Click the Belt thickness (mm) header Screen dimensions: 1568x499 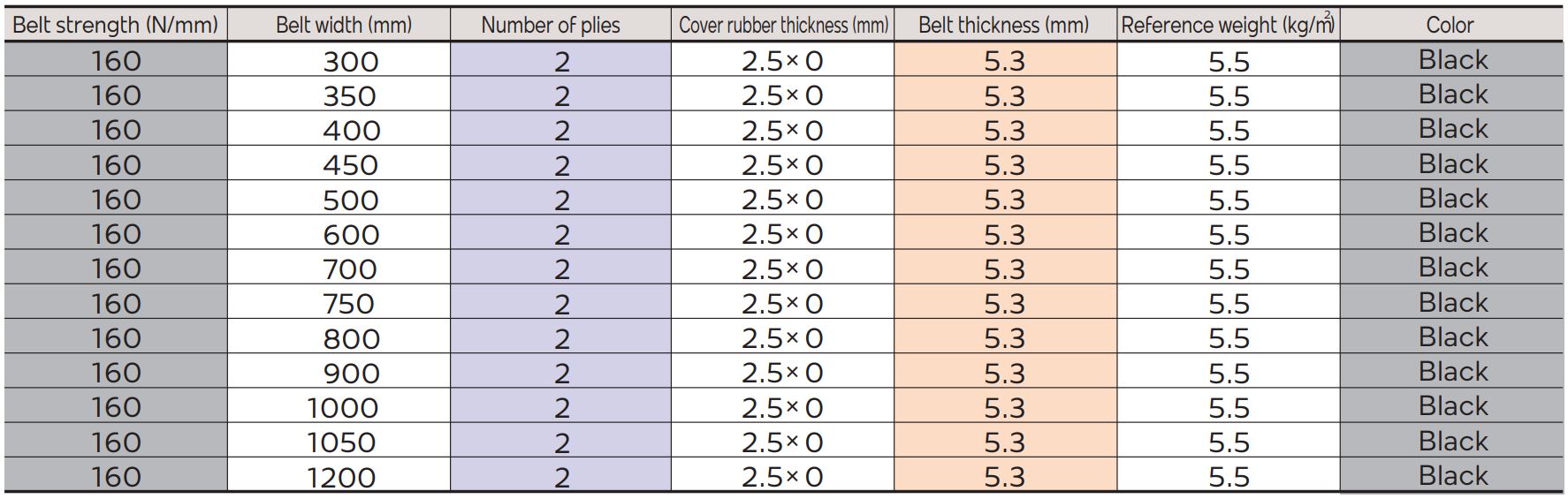tap(1006, 25)
